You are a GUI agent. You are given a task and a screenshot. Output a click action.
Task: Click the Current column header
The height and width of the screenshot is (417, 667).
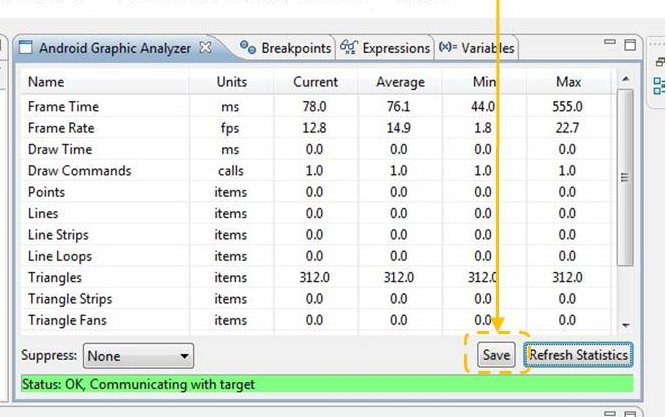tap(316, 82)
